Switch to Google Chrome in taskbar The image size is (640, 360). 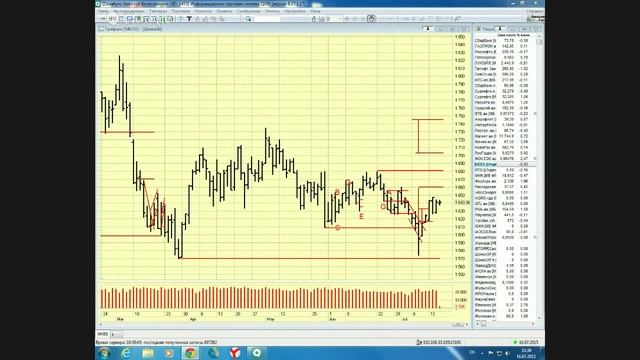(191, 353)
